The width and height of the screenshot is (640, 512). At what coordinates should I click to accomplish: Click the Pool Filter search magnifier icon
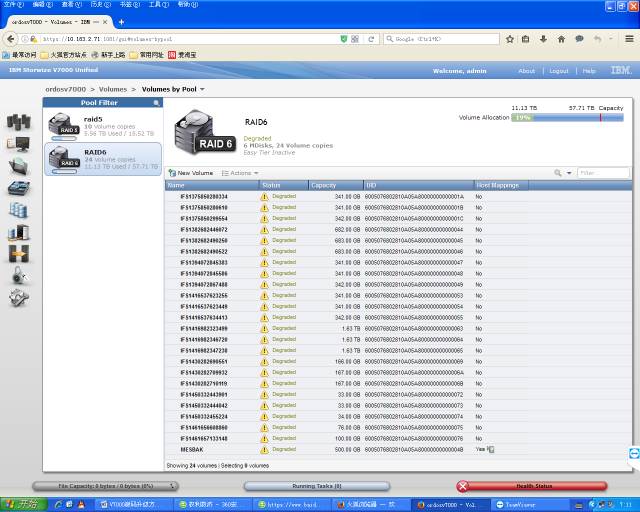pos(157,103)
